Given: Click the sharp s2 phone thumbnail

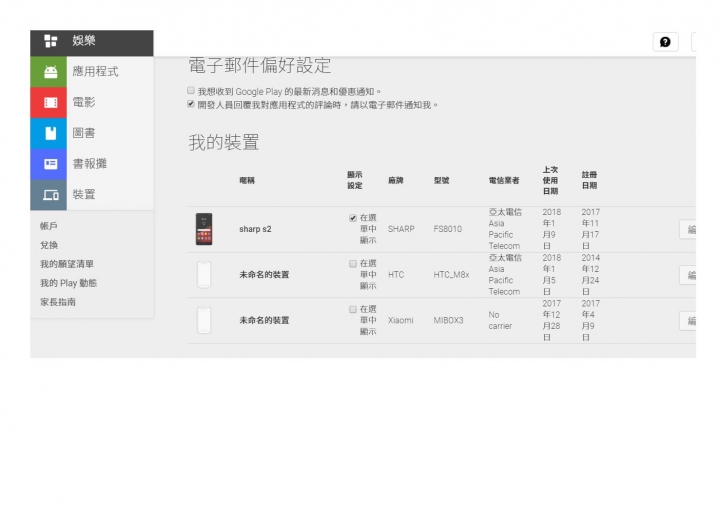Looking at the screenshot, I should click(x=204, y=229).
